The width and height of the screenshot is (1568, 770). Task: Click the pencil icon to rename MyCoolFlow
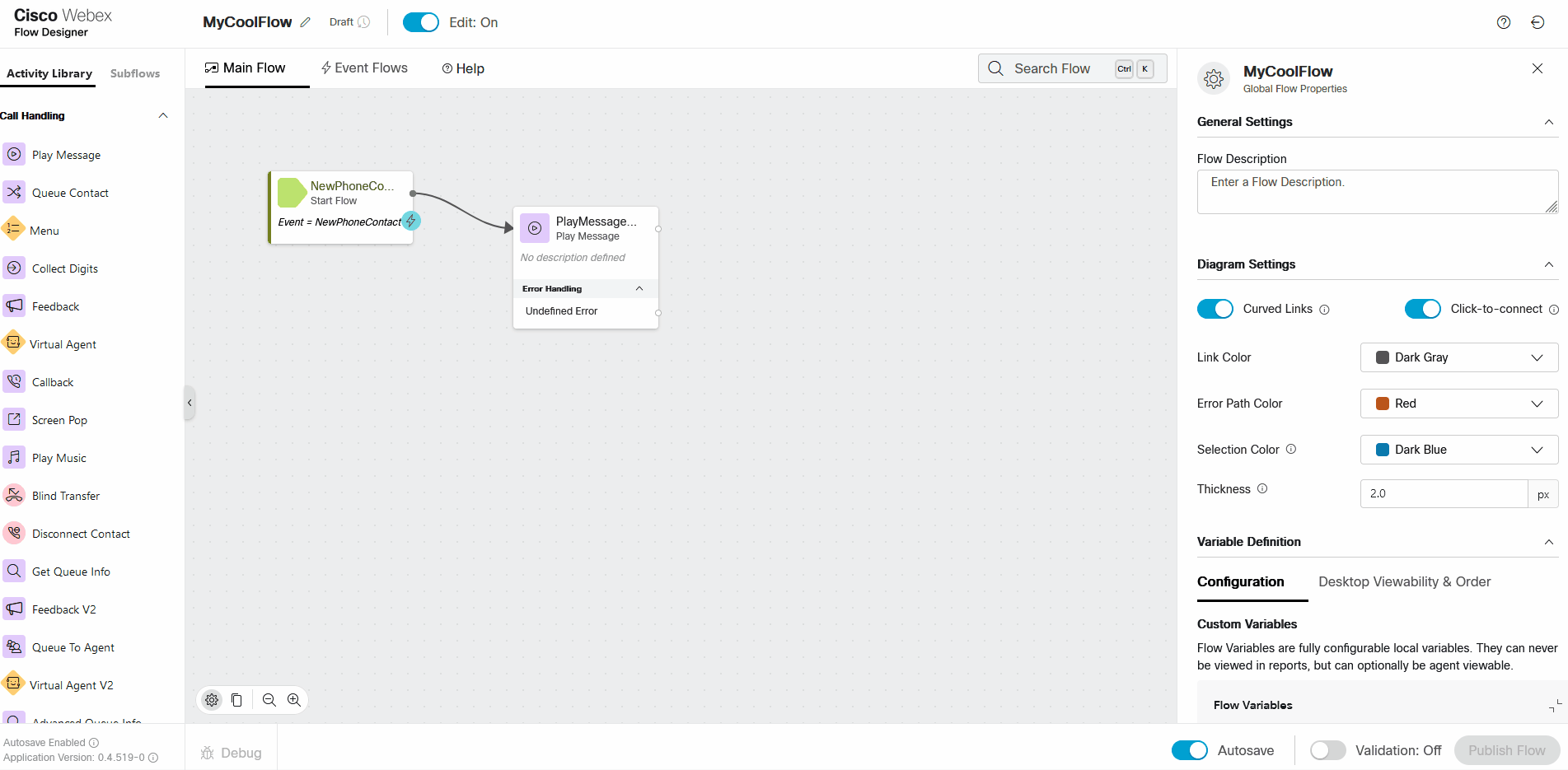[x=306, y=22]
